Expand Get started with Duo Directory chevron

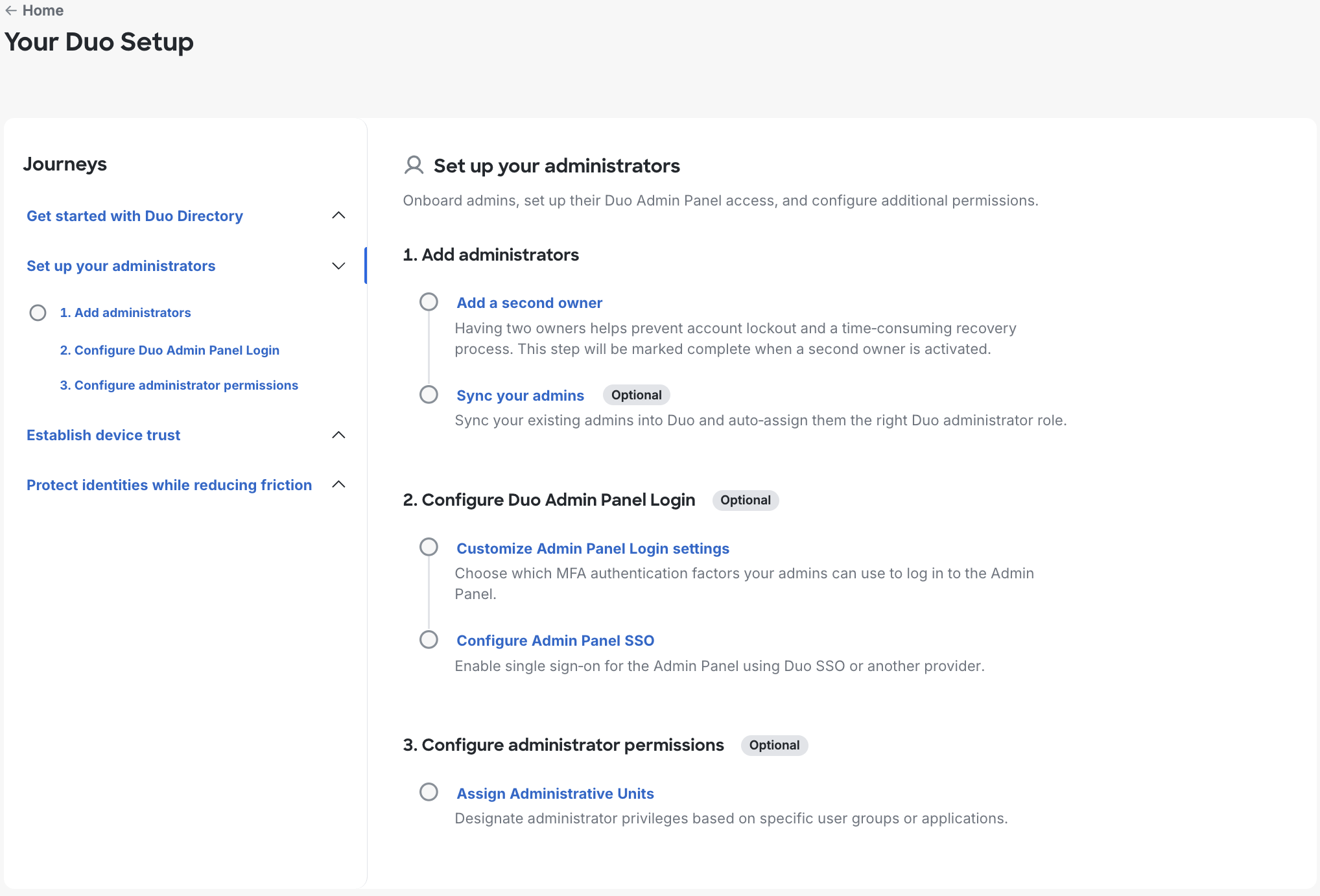(338, 215)
